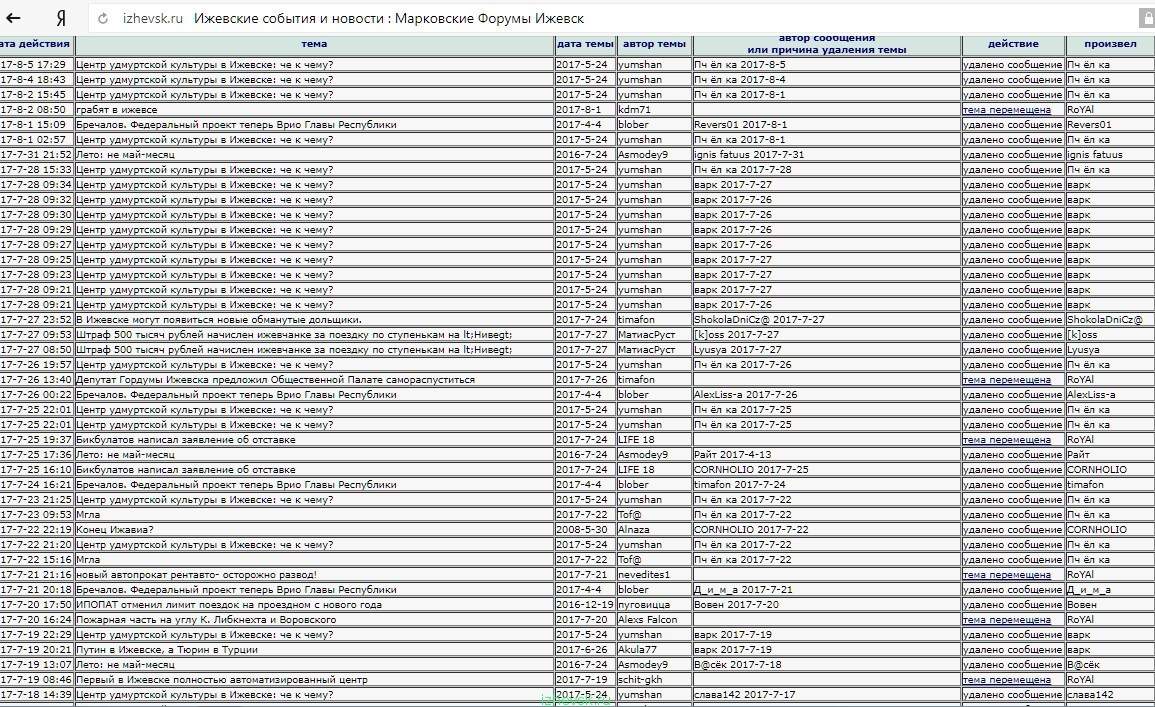Reload the page with the refresh icon
The width and height of the screenshot is (1155, 707).
(x=102, y=18)
